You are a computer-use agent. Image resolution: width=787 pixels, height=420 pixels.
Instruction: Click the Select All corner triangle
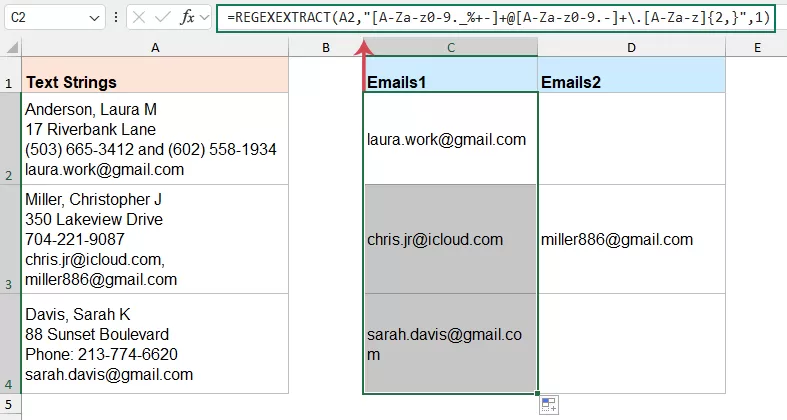[12, 48]
